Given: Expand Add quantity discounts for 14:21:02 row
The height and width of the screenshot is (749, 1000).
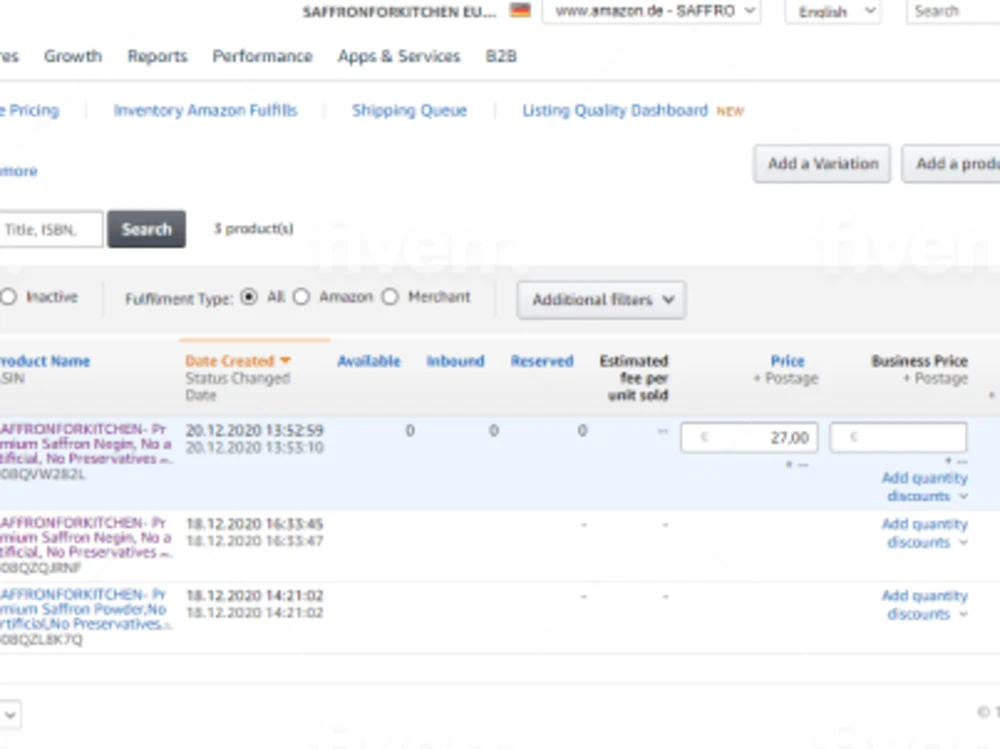Looking at the screenshot, I should click(924, 605).
